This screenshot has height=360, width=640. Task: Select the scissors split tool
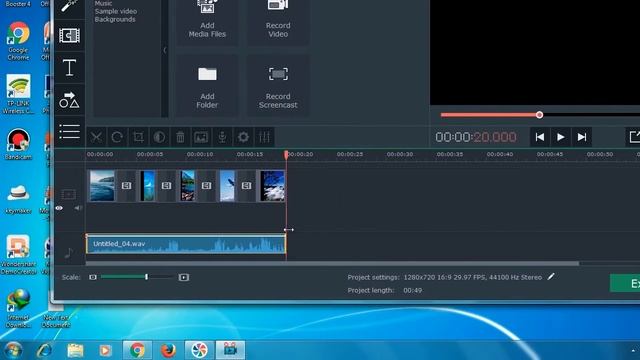point(96,137)
